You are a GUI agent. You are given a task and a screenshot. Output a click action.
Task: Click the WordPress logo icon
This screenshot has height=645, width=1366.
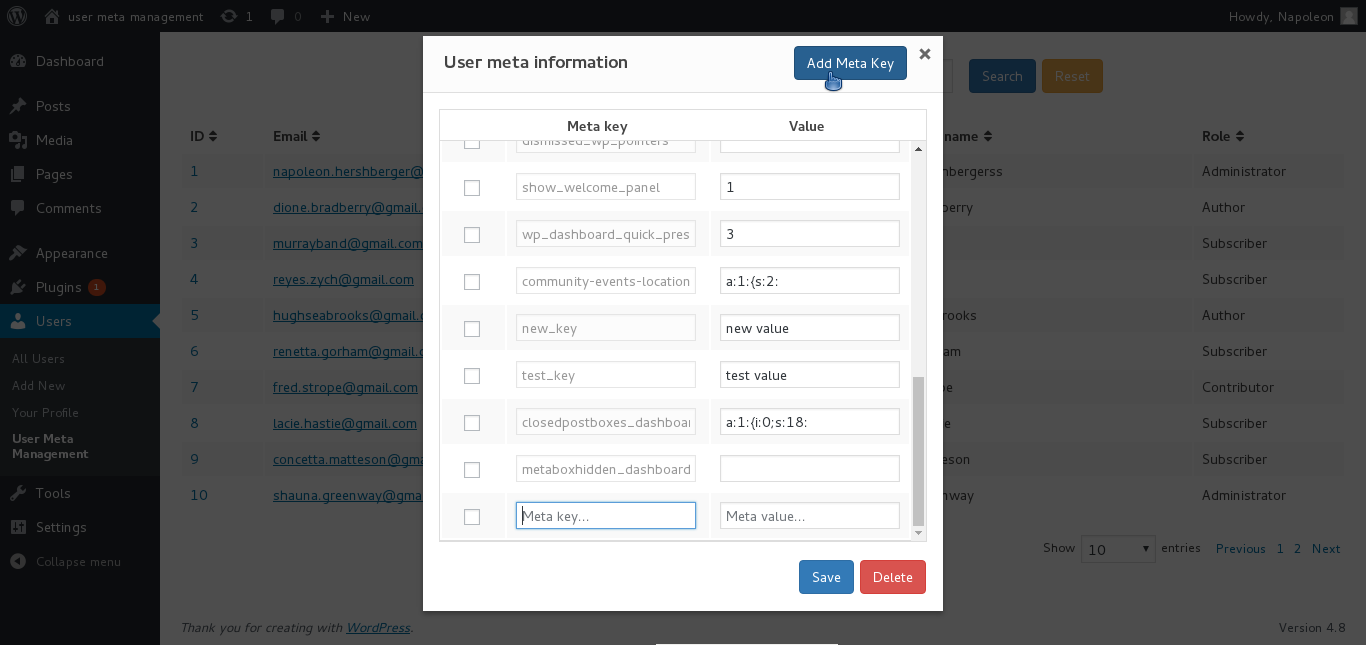(x=19, y=16)
